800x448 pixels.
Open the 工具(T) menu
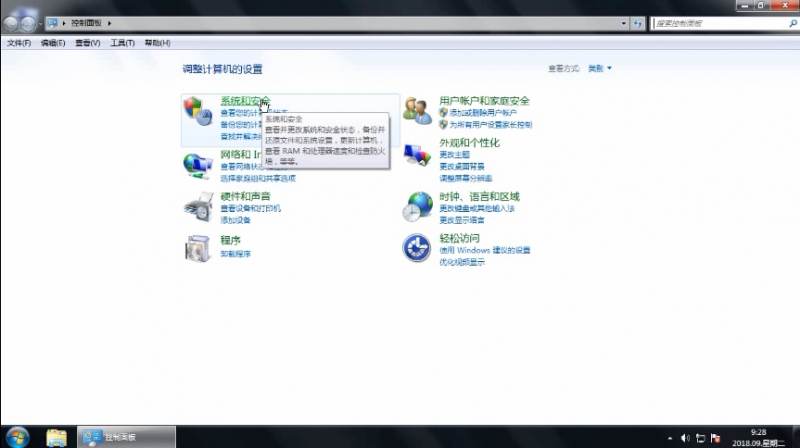122,43
